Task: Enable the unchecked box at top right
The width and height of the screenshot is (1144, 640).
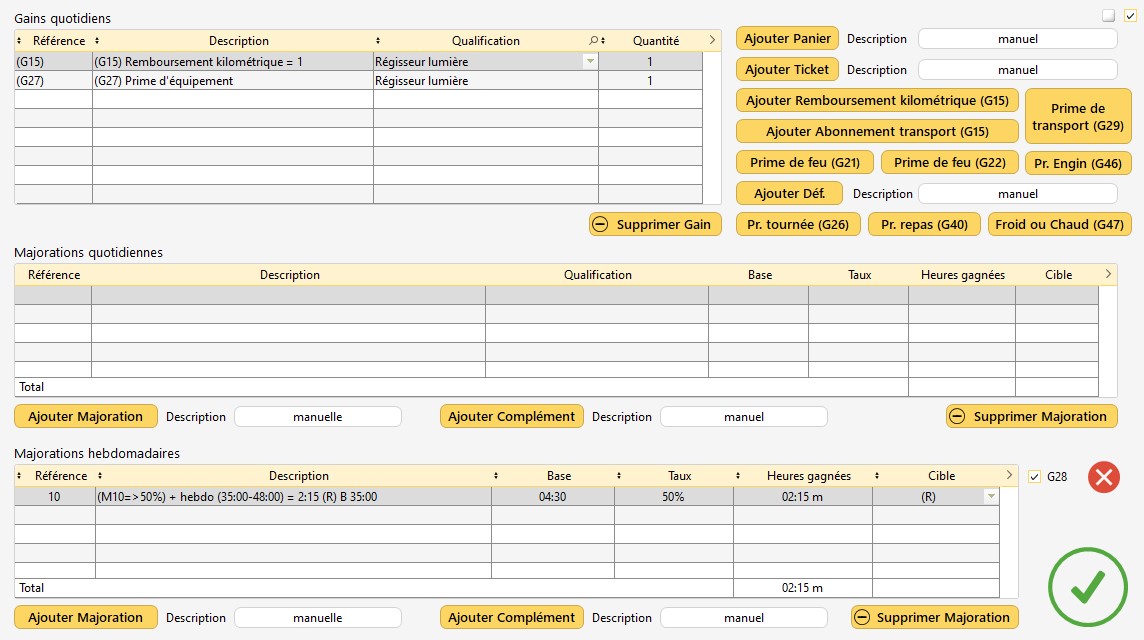Action: click(x=1108, y=15)
